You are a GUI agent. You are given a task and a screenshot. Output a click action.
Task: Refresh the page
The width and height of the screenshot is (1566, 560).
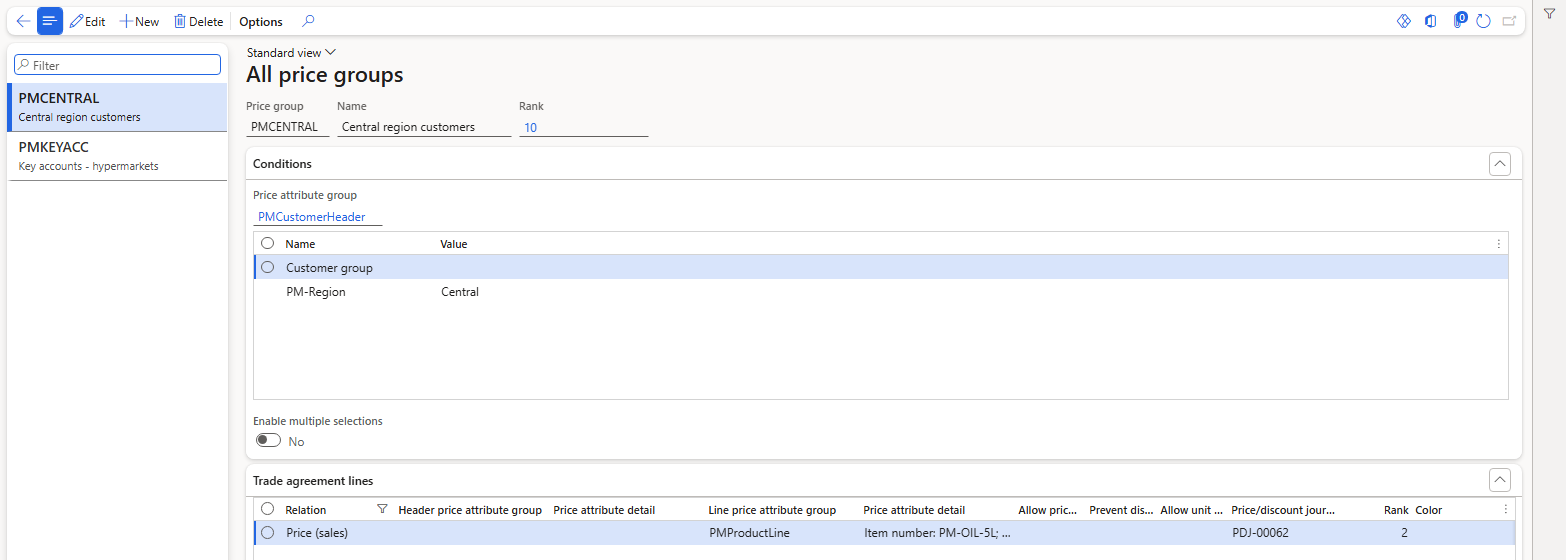click(x=1483, y=21)
